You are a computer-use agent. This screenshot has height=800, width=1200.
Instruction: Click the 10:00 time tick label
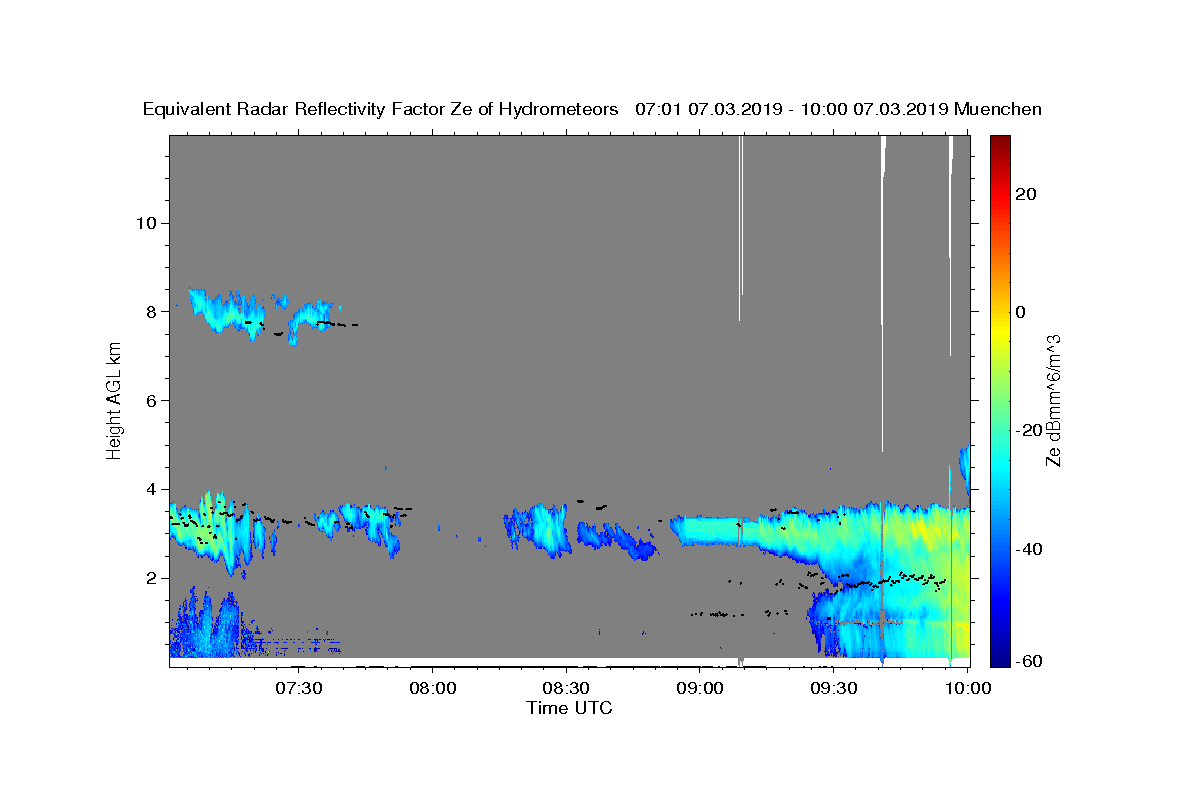pos(969,688)
